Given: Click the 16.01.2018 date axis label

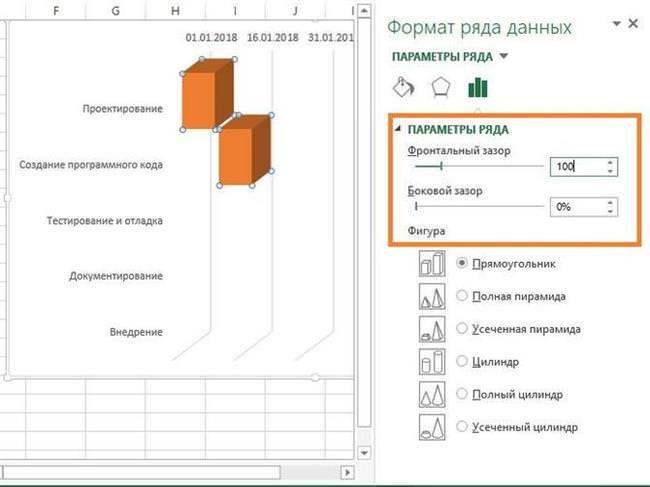Looking at the screenshot, I should pyautogui.click(x=273, y=38).
